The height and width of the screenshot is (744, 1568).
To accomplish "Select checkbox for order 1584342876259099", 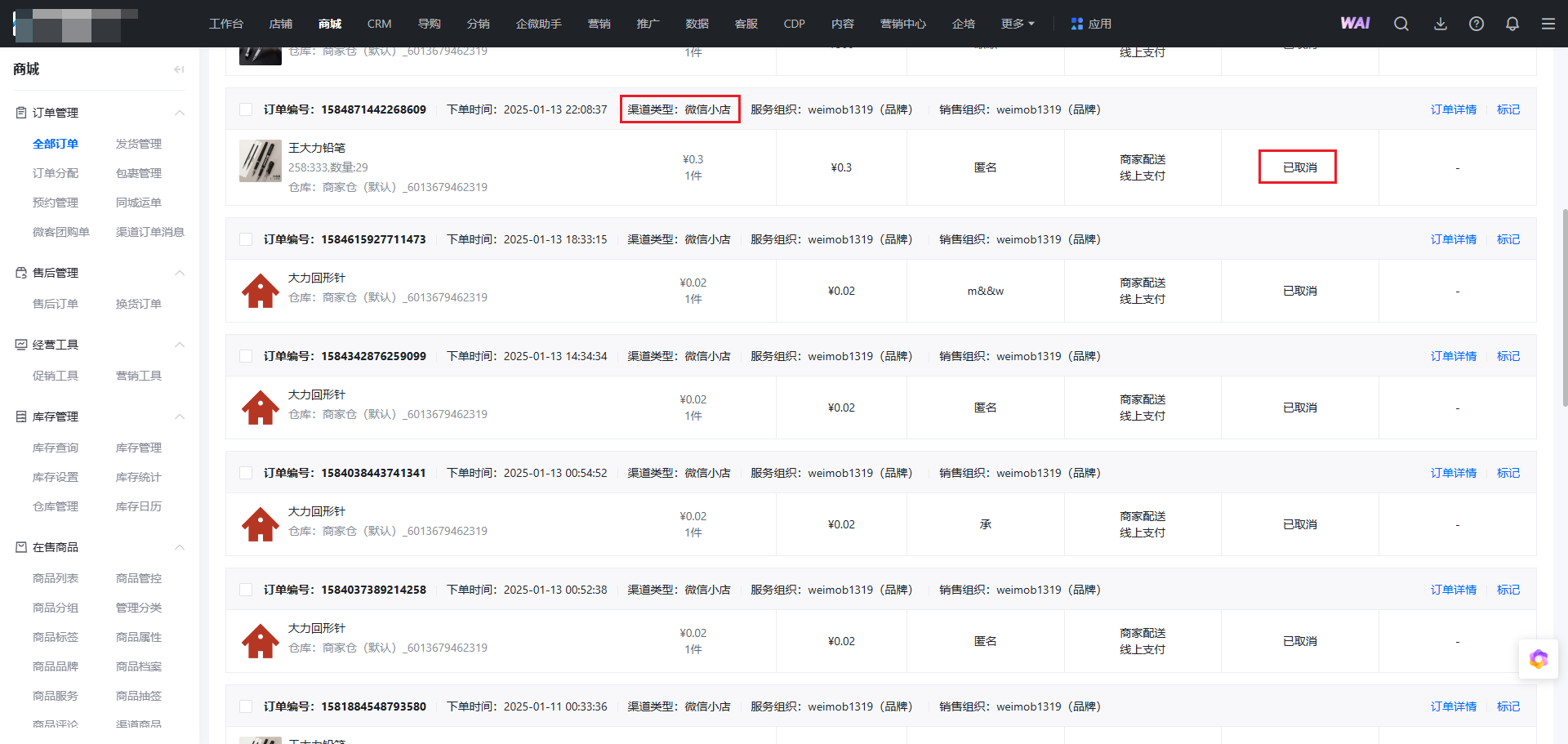I will pyautogui.click(x=246, y=356).
